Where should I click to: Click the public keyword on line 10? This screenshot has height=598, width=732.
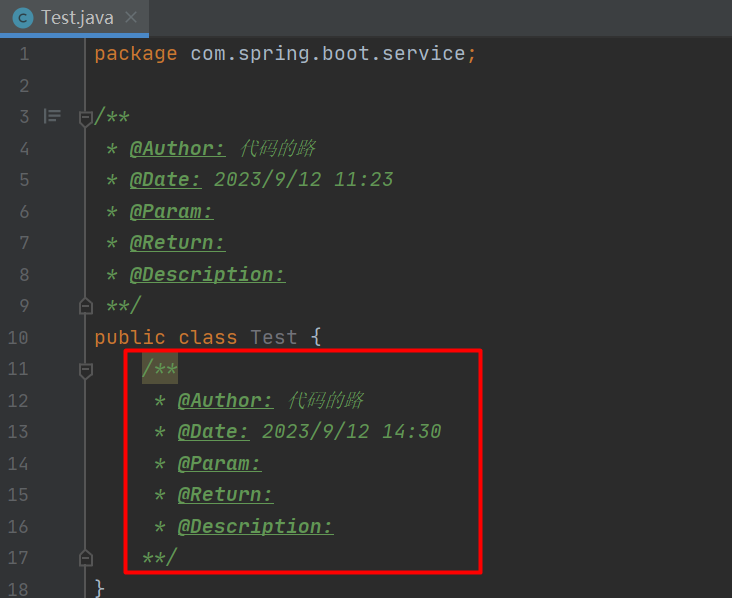pos(130,337)
